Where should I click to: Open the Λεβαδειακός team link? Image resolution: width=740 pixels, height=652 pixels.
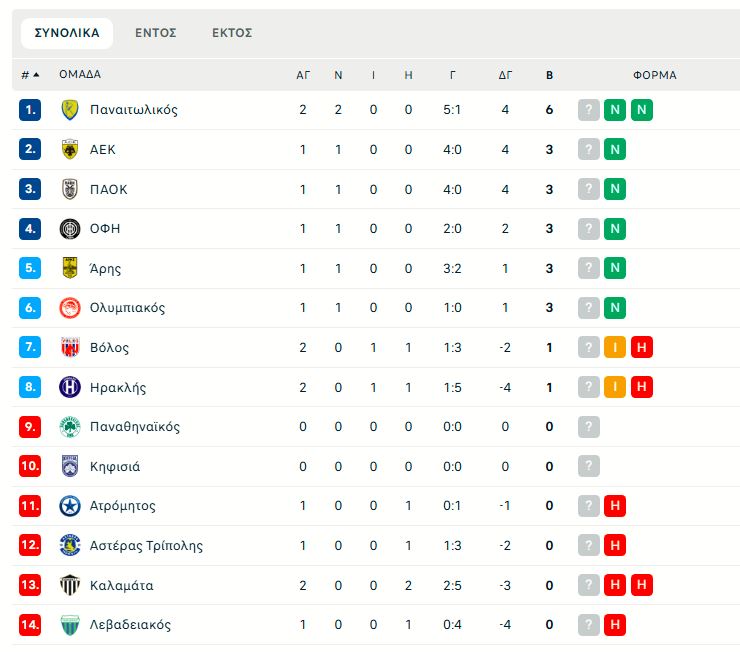[130, 625]
